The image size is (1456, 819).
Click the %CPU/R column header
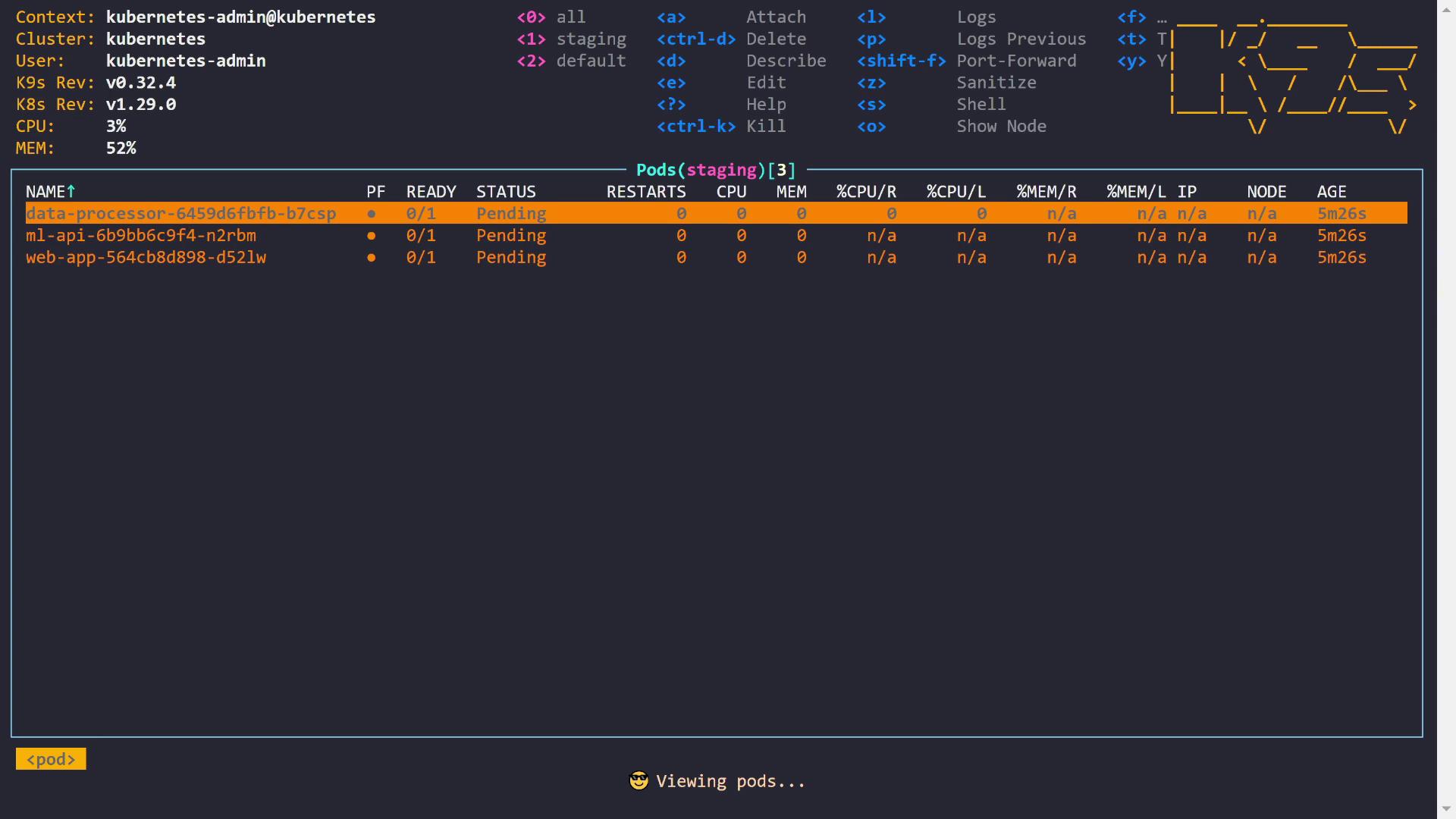point(866,192)
